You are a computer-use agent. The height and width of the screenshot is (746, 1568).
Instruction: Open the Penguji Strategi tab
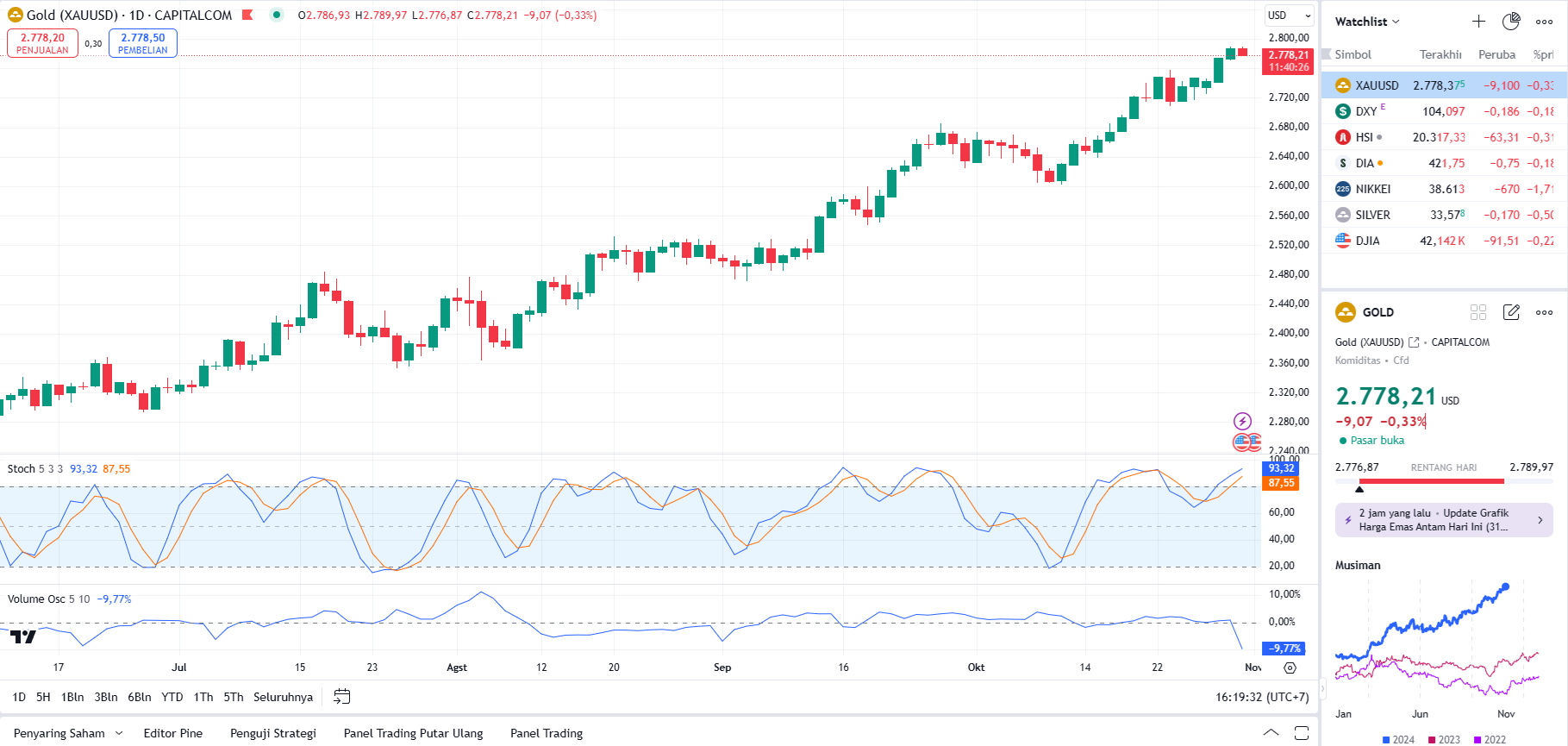pos(273,733)
